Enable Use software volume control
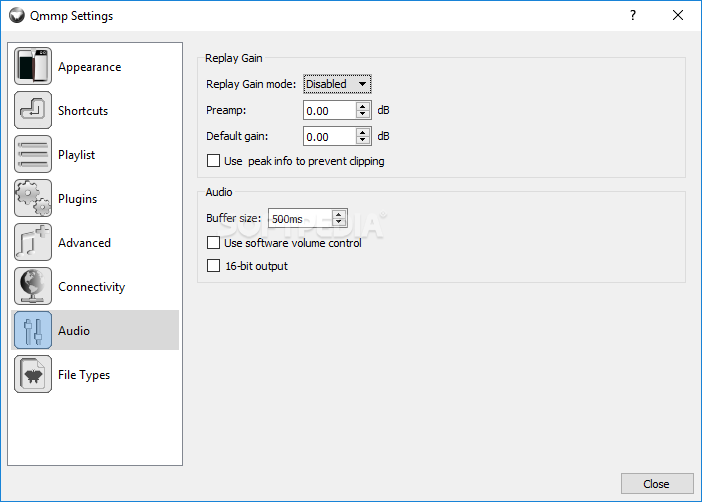 (214, 243)
